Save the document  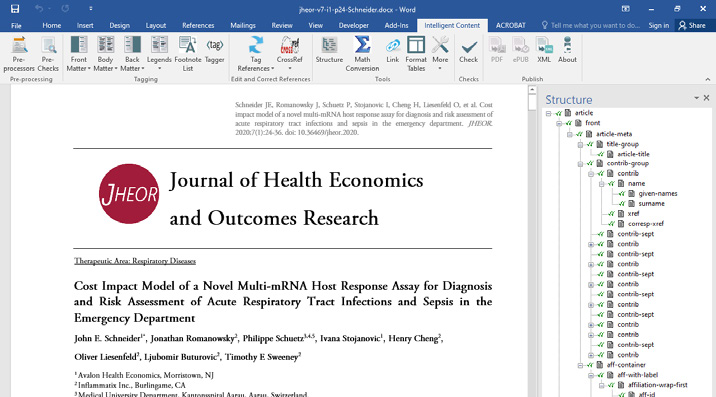tap(15, 9)
